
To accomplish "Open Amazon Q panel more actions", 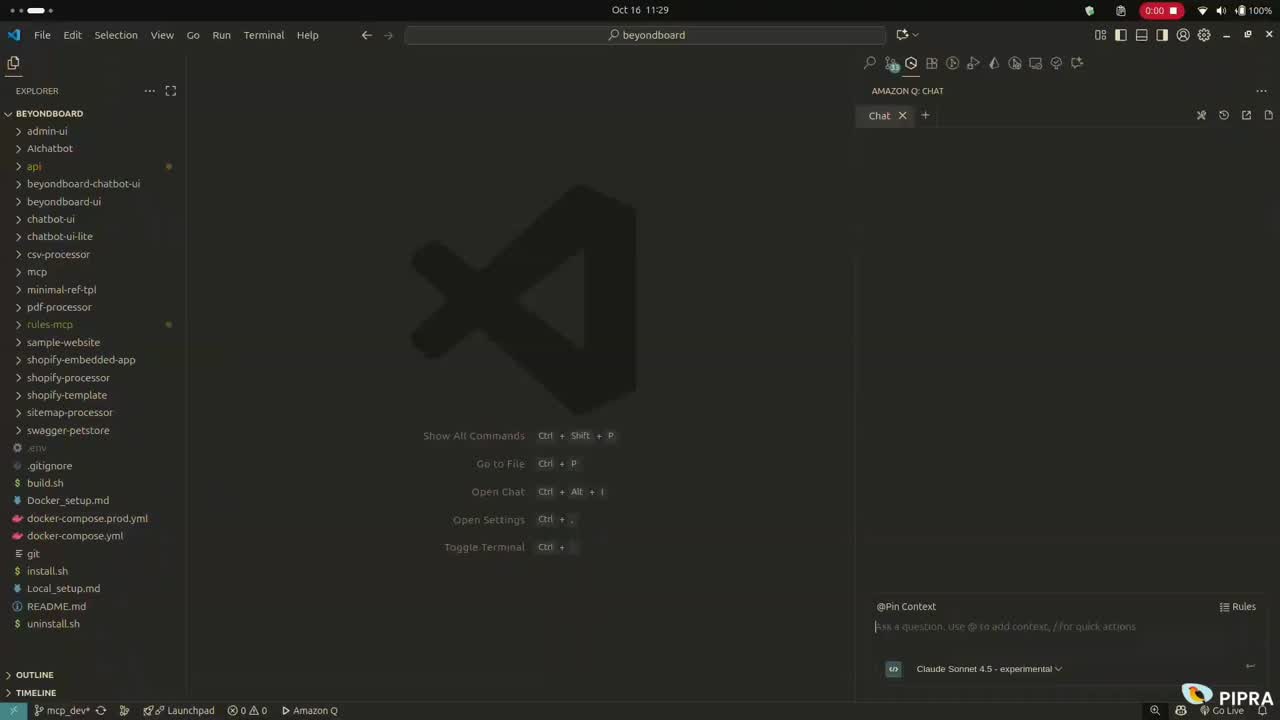I will click(x=1261, y=91).
